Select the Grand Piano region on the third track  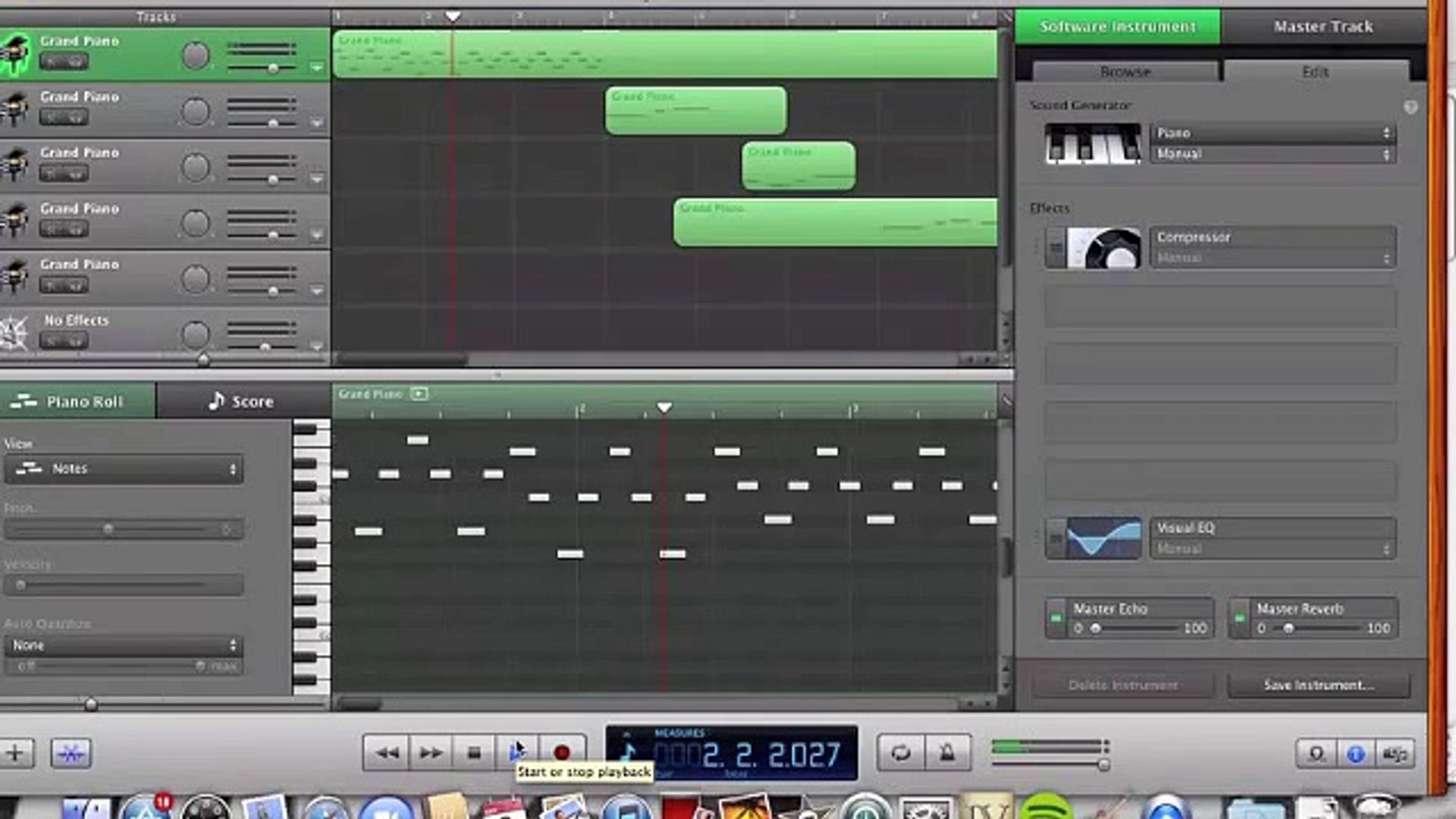point(799,165)
